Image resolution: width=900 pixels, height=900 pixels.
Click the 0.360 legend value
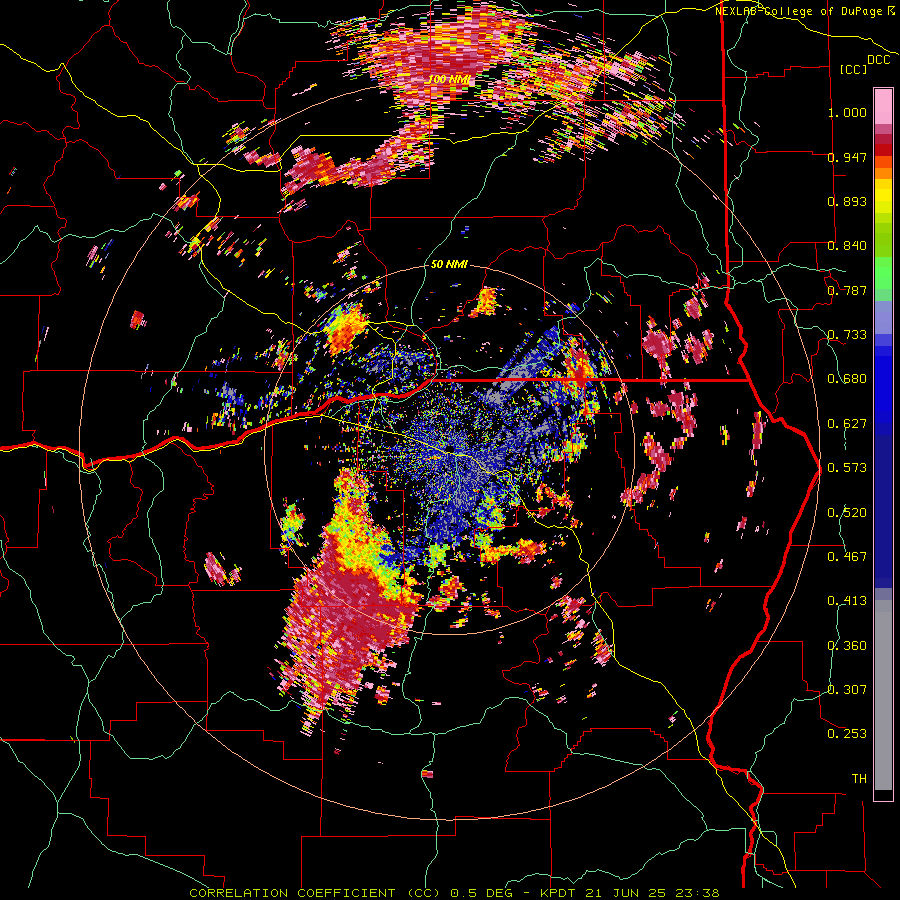click(x=847, y=646)
